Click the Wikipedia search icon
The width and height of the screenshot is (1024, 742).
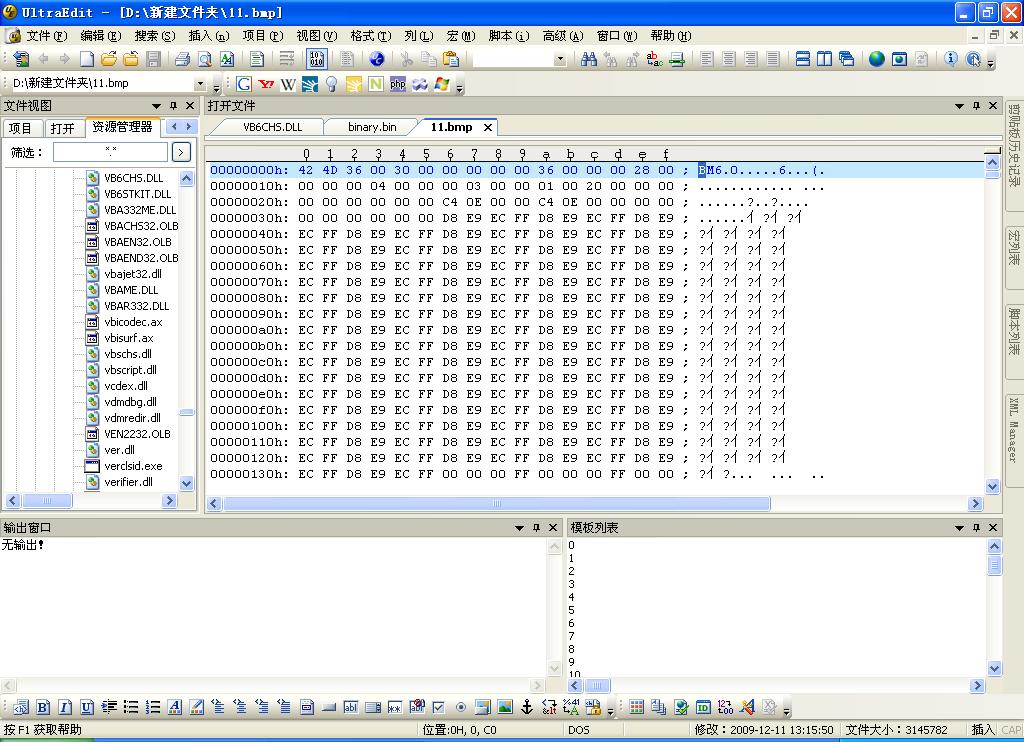288,84
